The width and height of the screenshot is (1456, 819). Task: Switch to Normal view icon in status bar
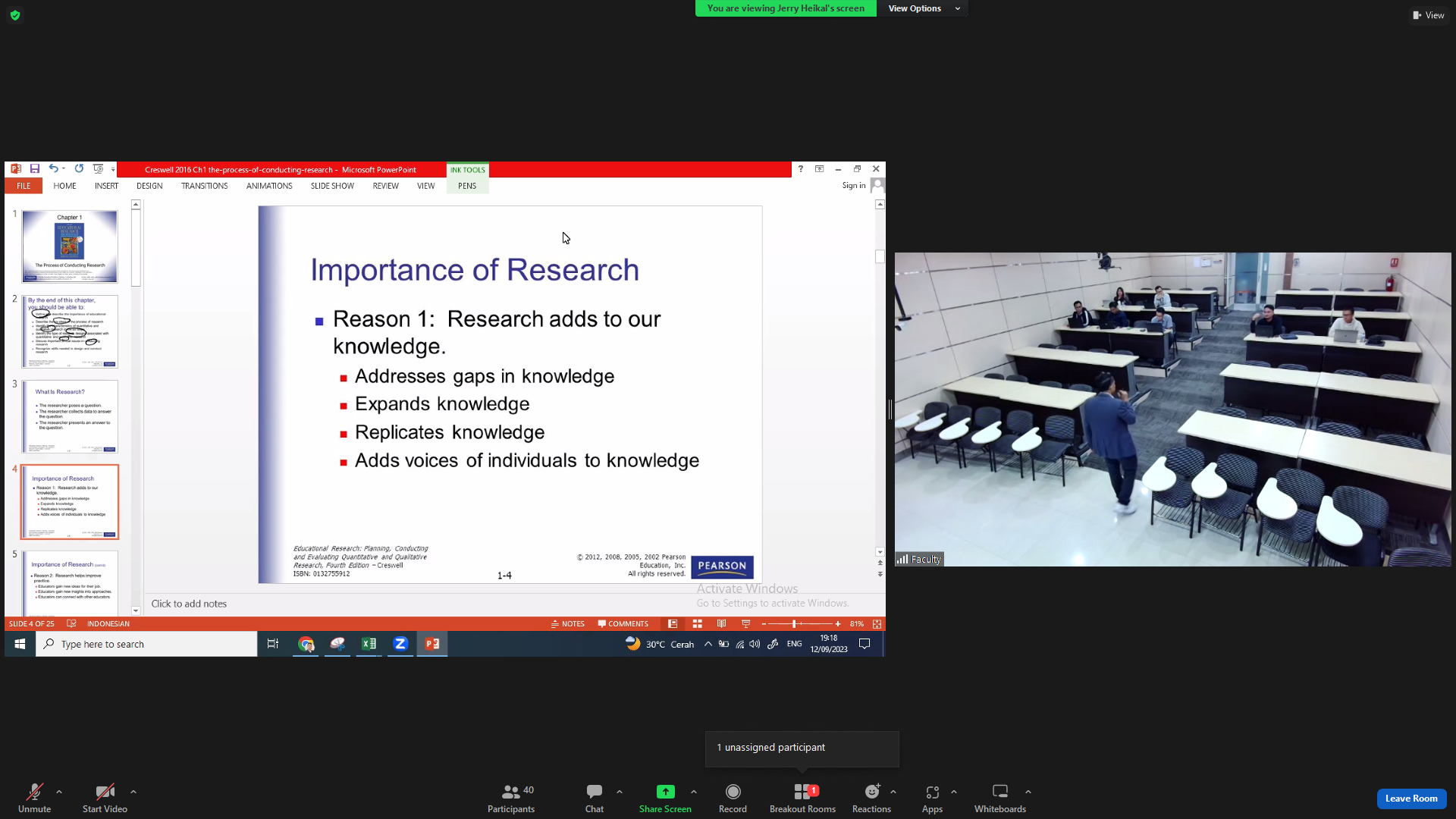point(673,624)
